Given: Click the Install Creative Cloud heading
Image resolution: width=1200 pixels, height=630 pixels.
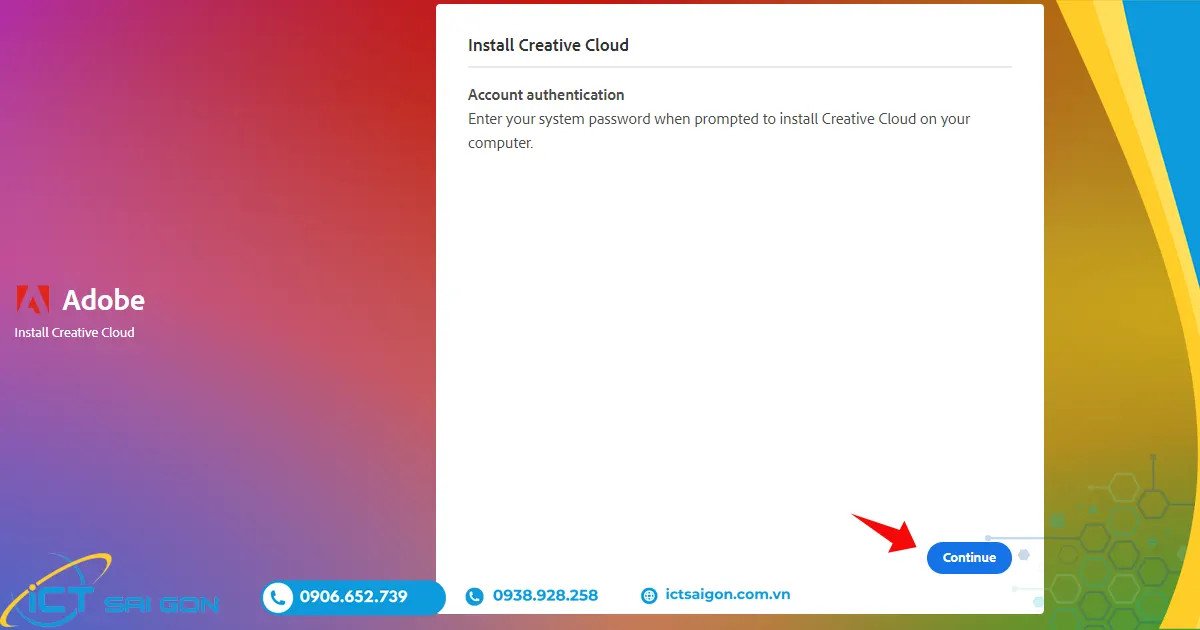Looking at the screenshot, I should 548,44.
